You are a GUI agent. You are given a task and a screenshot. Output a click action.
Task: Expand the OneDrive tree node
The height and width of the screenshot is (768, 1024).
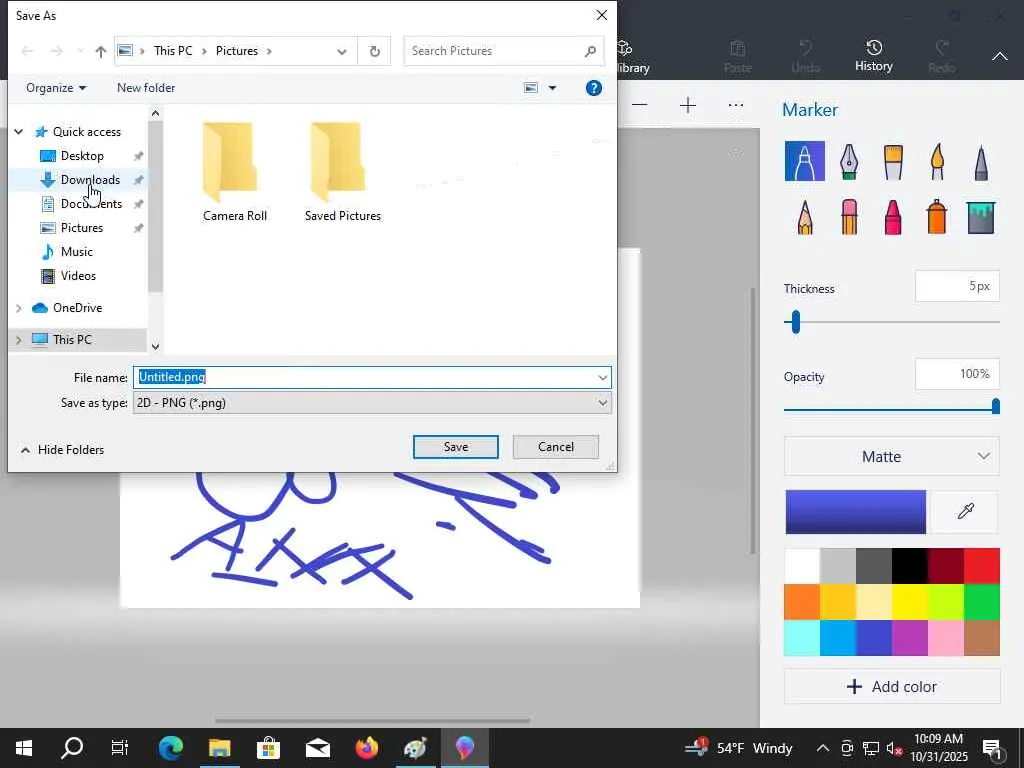pyautogui.click(x=19, y=308)
